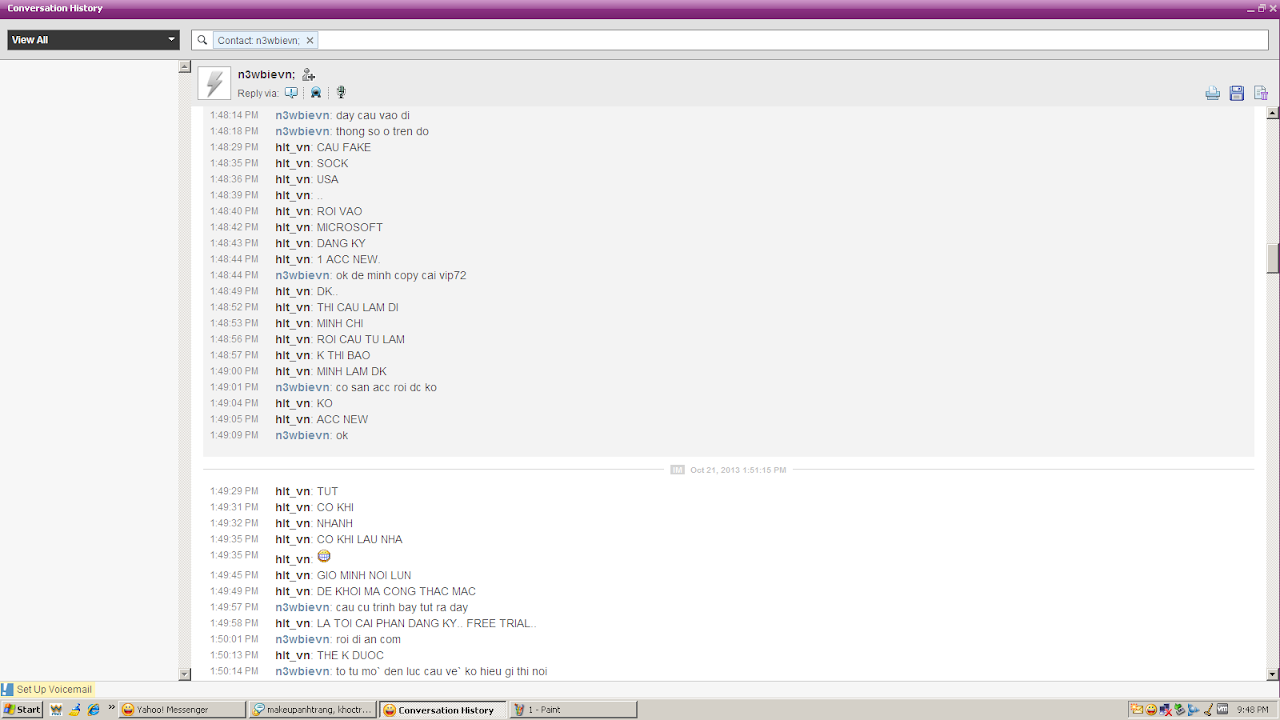Click message 'LA TOI CAI PHAN DANG KY.. FREE TRIAL..'
1280x720 pixels.
click(427, 623)
